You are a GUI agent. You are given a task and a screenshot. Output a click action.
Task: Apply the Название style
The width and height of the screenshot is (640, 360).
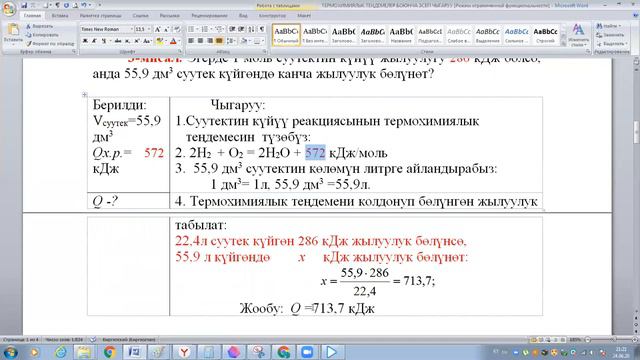pos(401,35)
